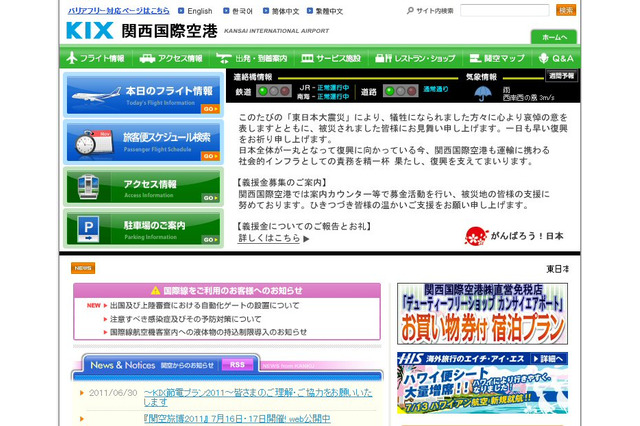Screen dimensions: 640x426
Task: Open the duty free shop 宿泊プラン ad banner
Action: tap(482, 314)
